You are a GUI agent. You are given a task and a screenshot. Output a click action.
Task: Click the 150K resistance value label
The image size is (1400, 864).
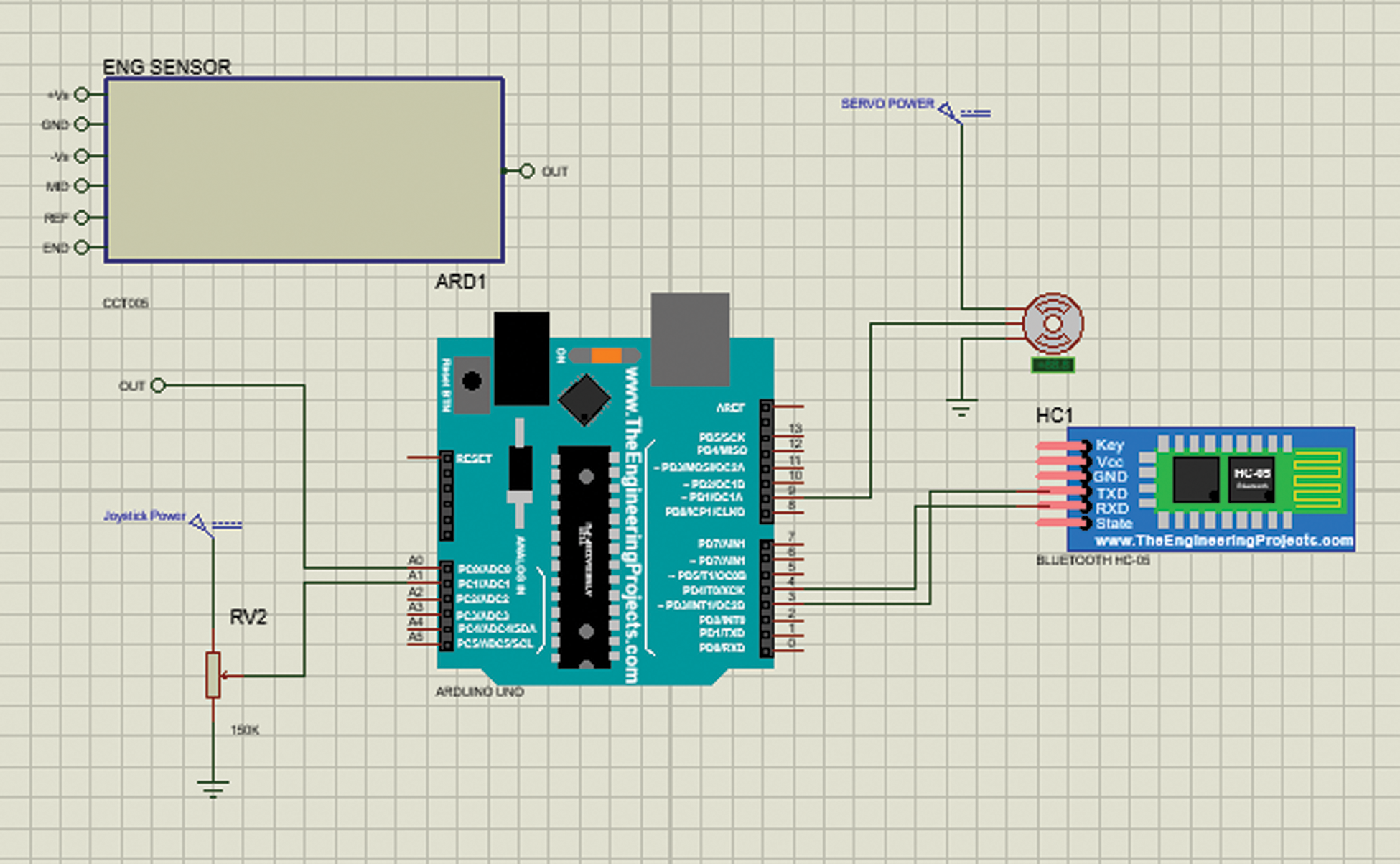tap(245, 730)
